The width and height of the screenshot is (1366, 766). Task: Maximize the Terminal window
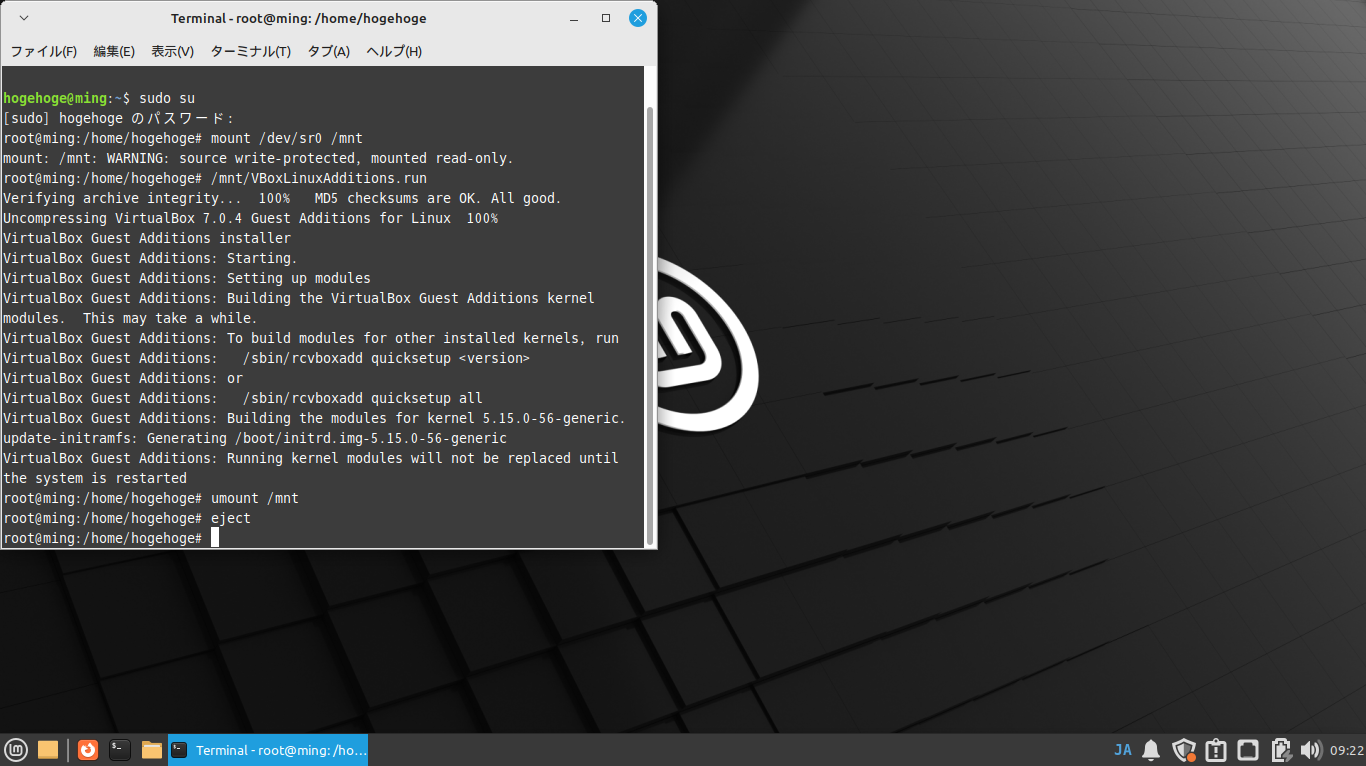[606, 18]
